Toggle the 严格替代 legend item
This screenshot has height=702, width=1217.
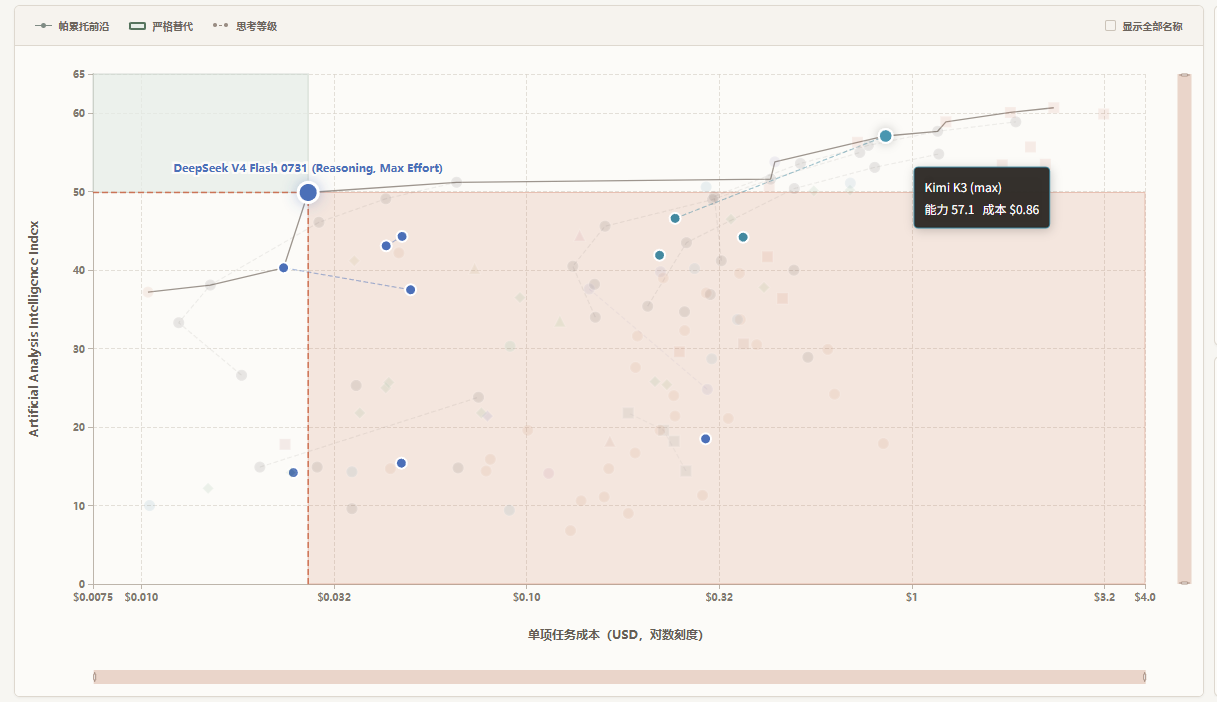tap(162, 26)
